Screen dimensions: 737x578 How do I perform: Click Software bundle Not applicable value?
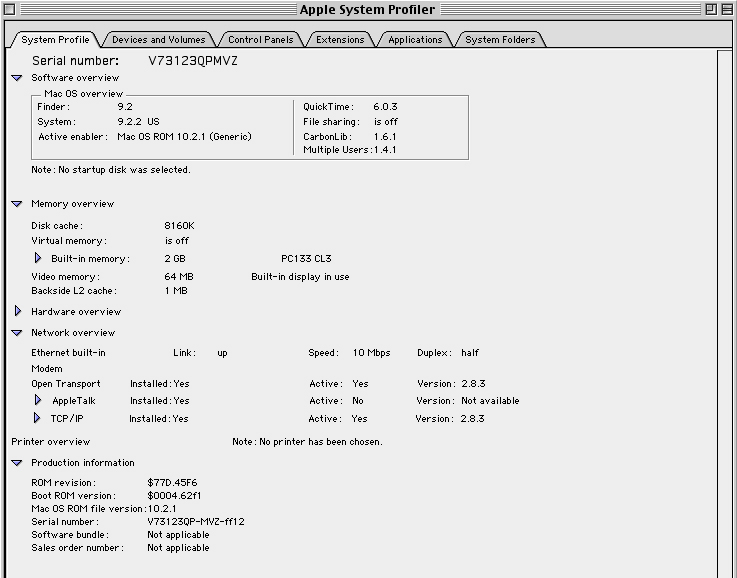click(x=178, y=535)
